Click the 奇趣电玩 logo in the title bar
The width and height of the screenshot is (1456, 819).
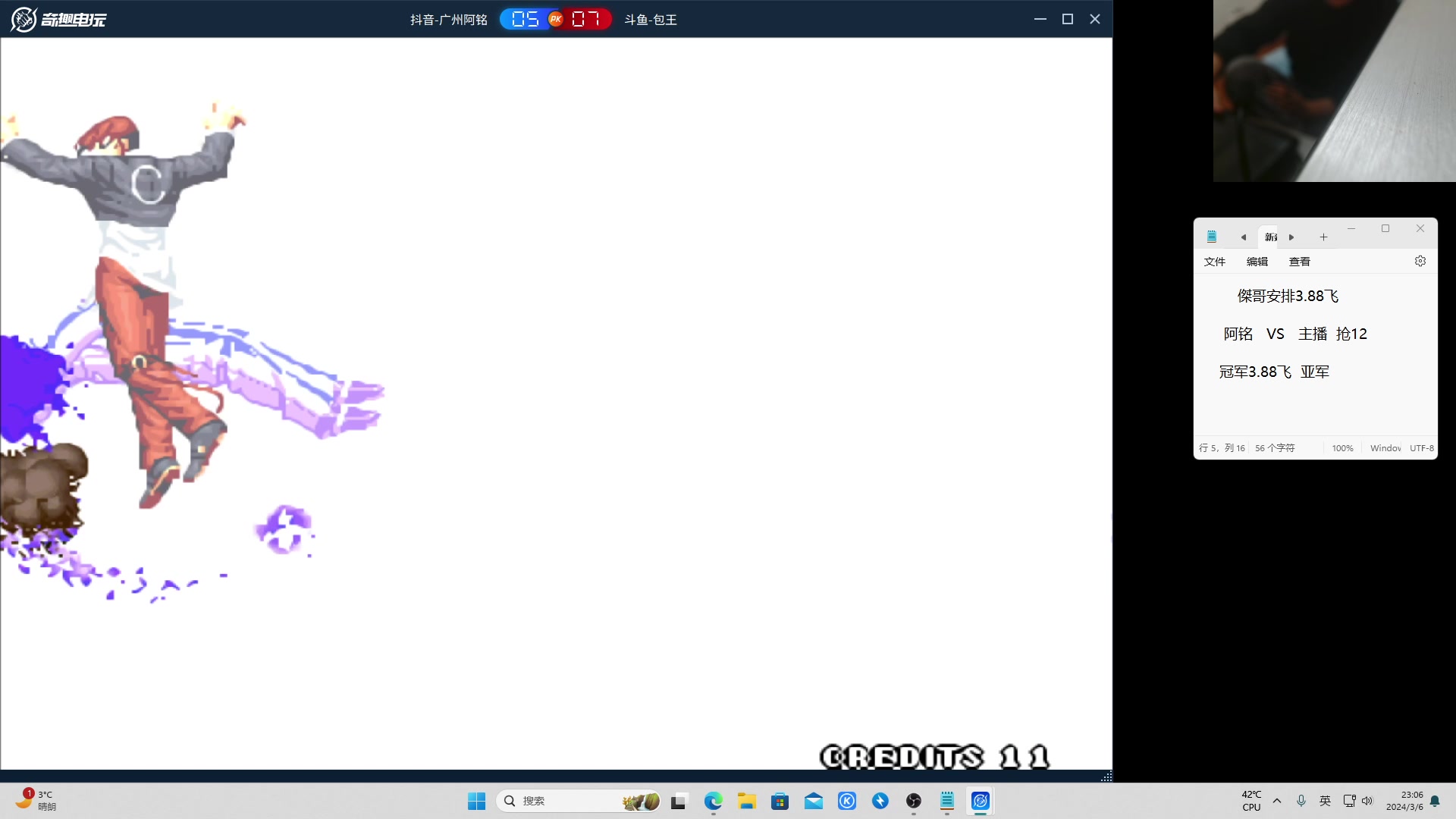coord(59,19)
